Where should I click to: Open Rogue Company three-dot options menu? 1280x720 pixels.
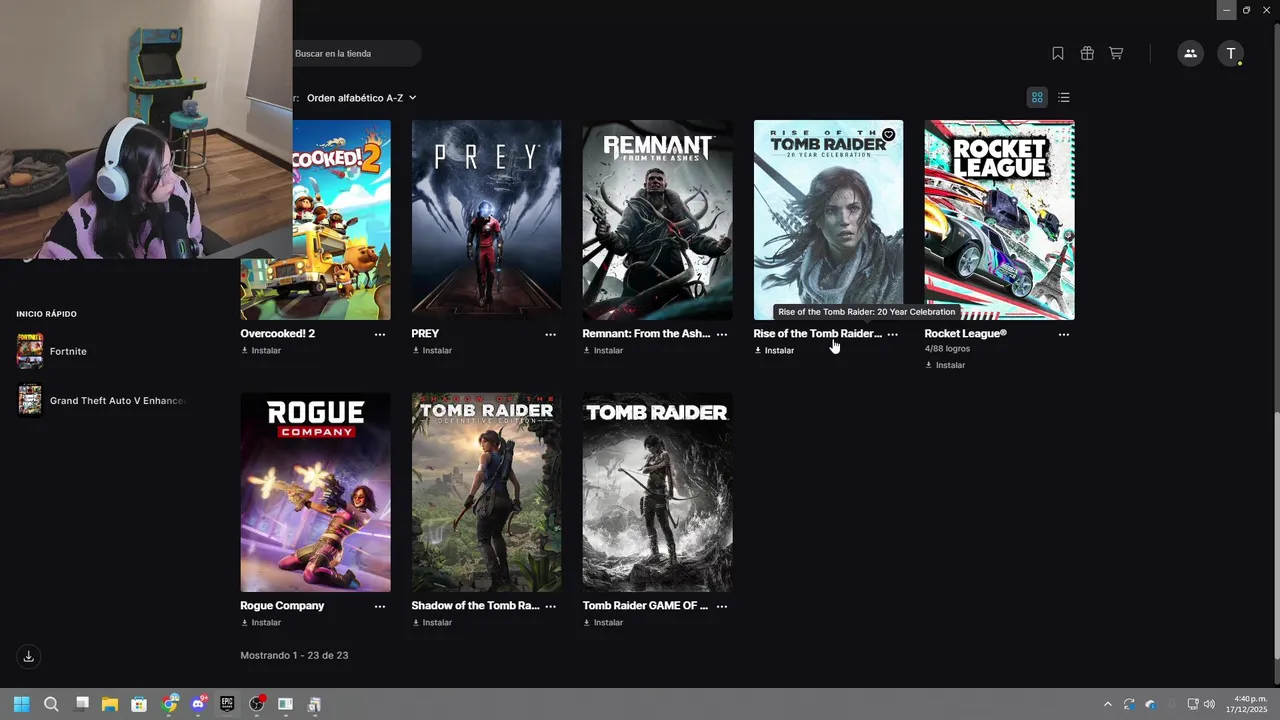coord(380,606)
